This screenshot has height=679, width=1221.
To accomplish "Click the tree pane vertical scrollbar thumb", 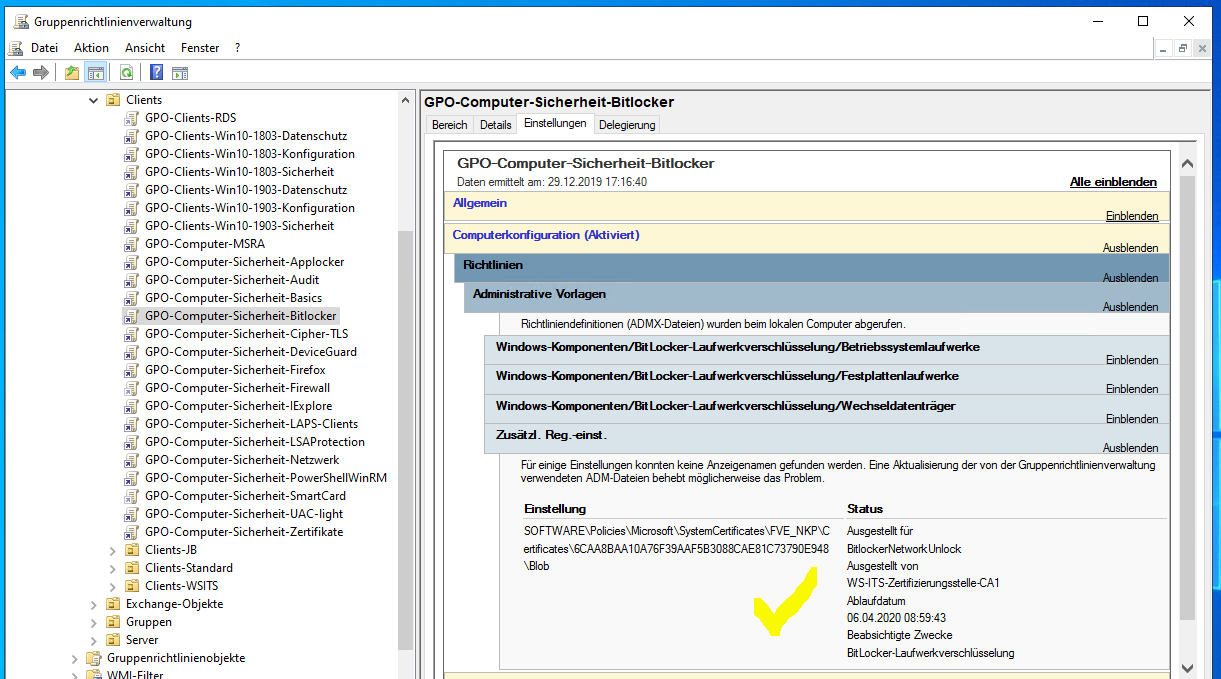I will pyautogui.click(x=406, y=442).
